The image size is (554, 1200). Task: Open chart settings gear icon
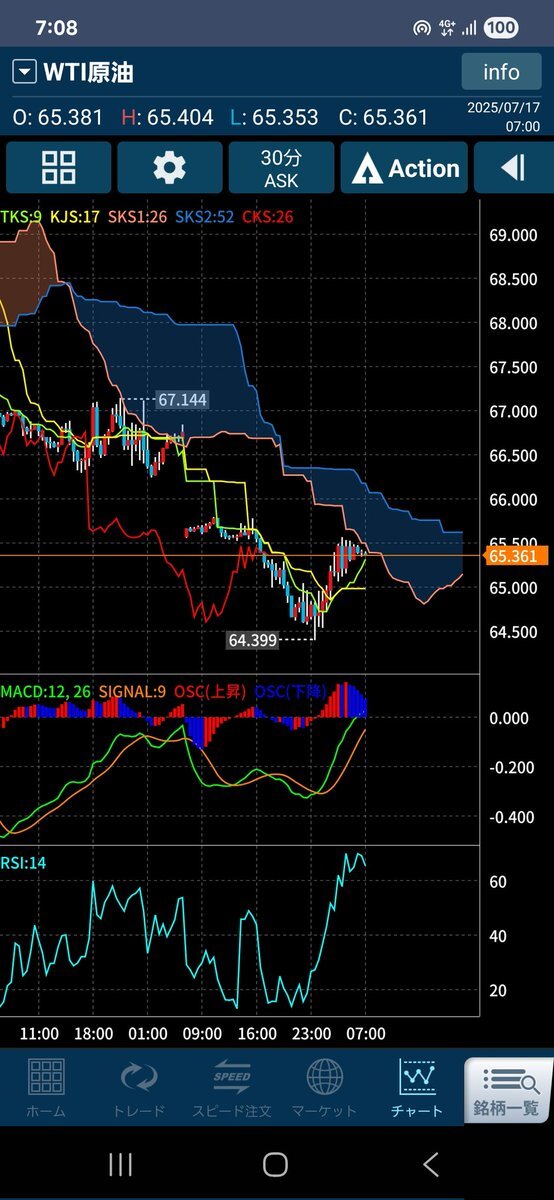click(170, 168)
